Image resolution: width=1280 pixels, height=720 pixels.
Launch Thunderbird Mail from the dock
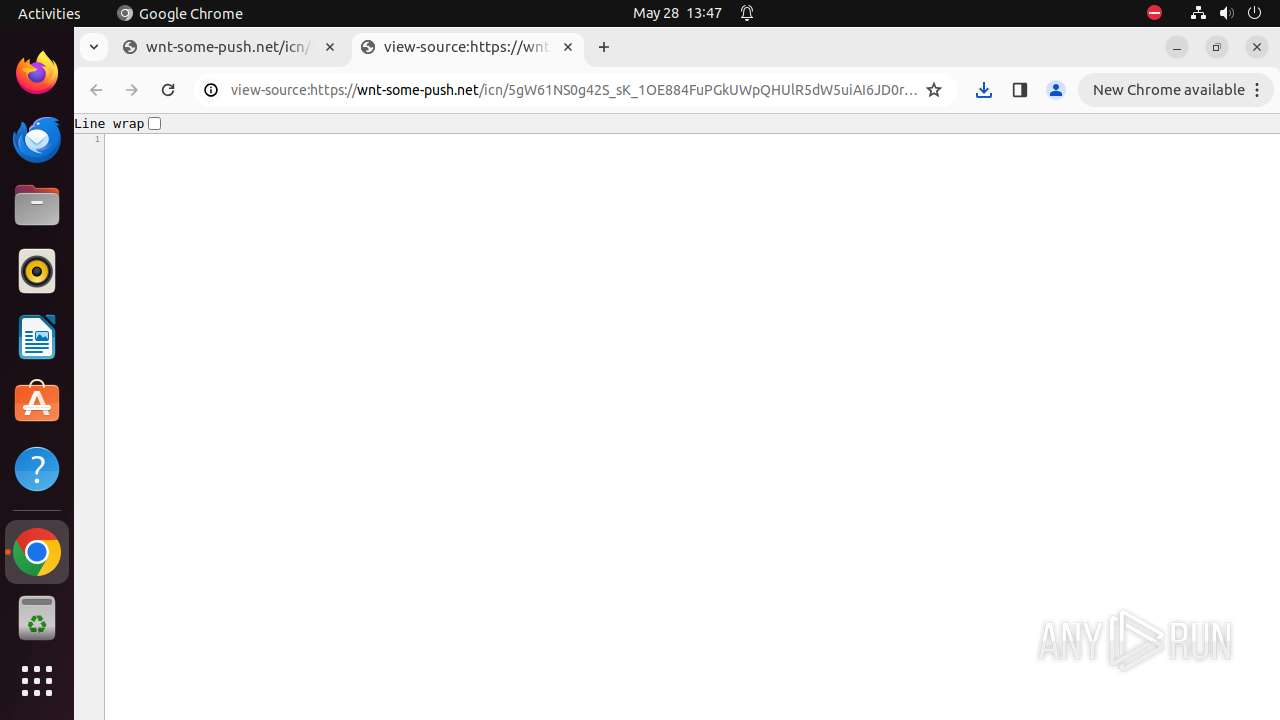pyautogui.click(x=37, y=139)
